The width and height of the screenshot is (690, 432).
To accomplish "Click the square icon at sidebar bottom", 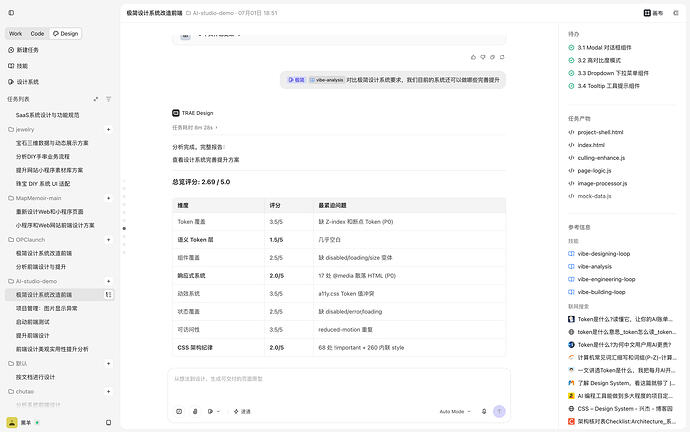I will coord(109,423).
